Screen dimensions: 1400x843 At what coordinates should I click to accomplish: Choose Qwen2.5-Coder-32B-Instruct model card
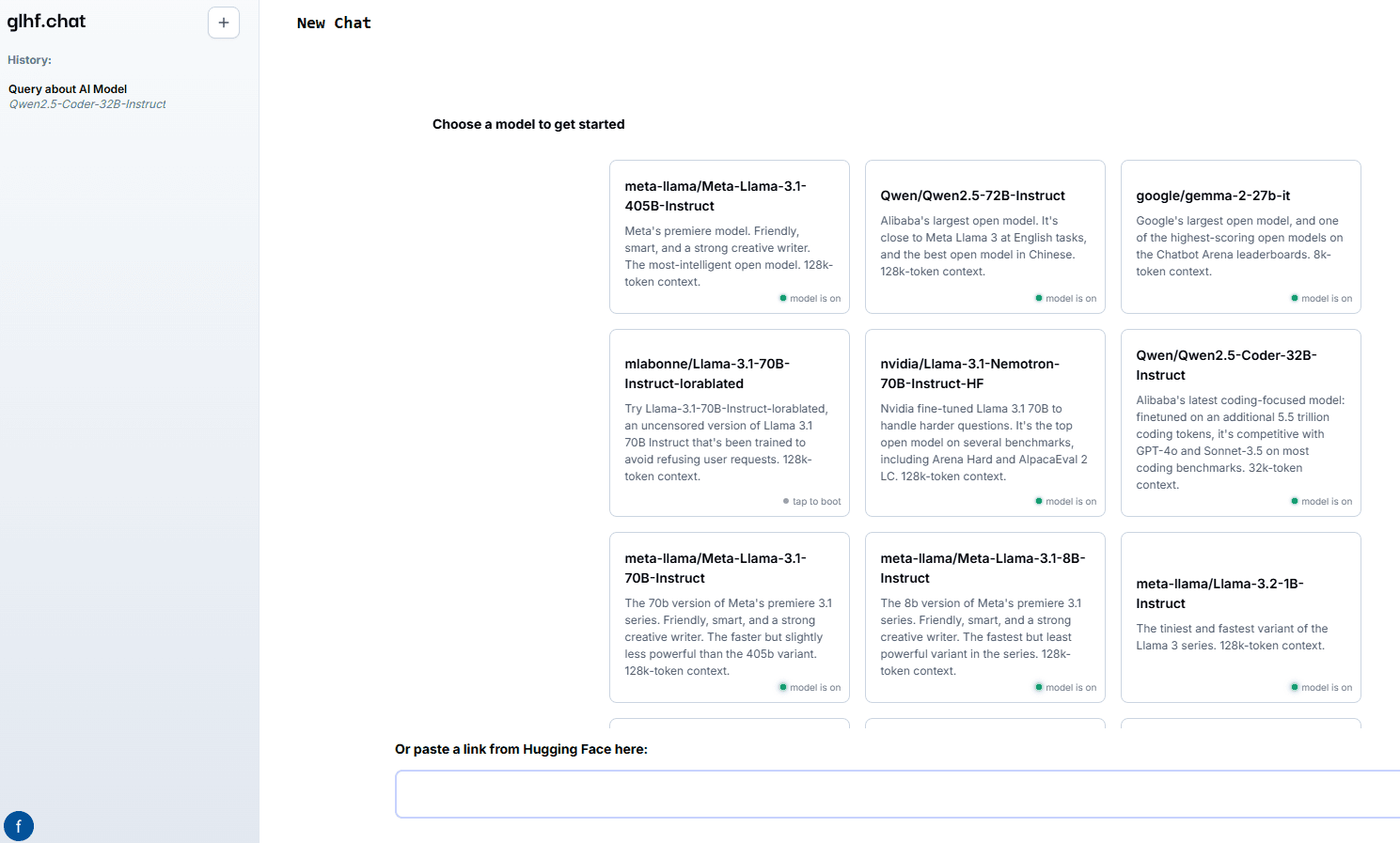pos(1241,423)
